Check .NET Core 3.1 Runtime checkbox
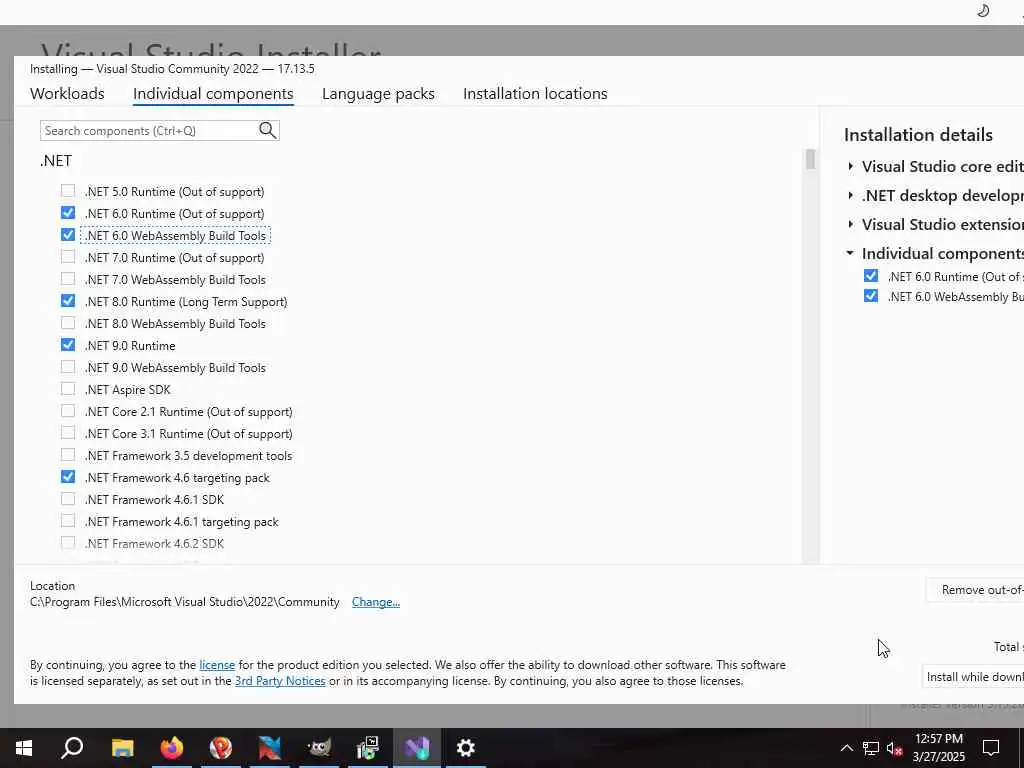1024x768 pixels. (68, 433)
